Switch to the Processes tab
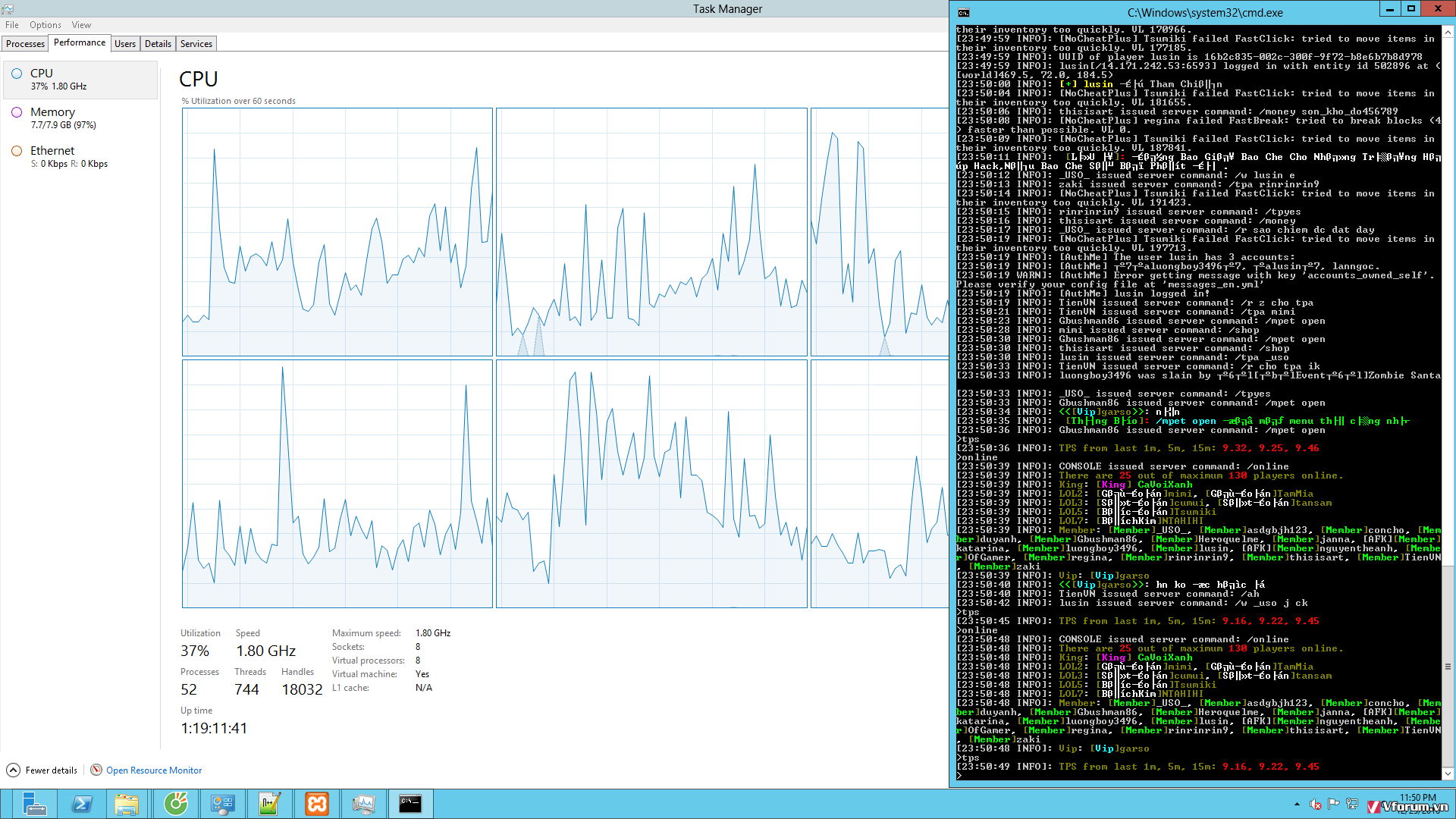The image size is (1456, 819). pos(25,43)
